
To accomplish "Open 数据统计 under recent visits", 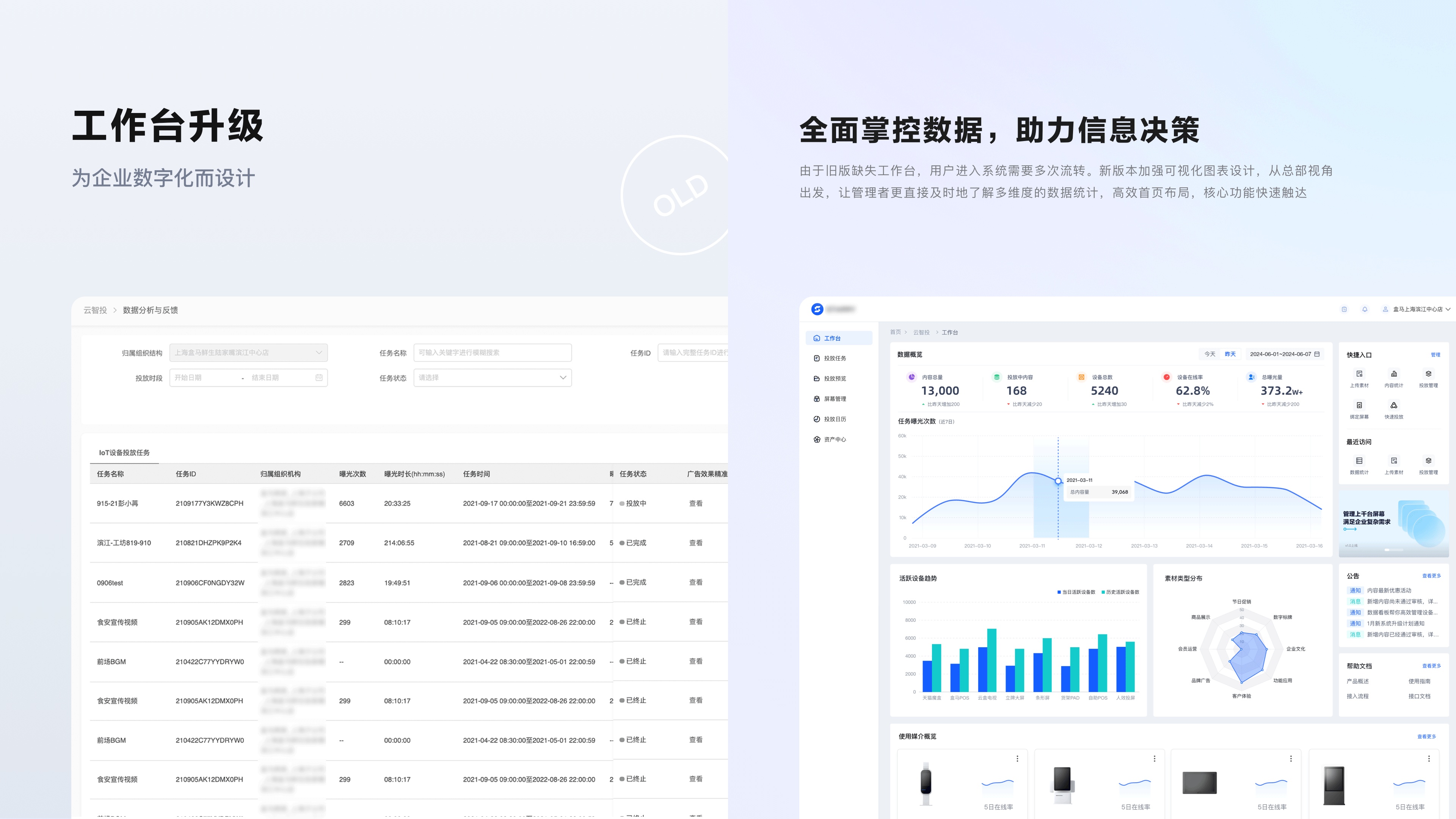I will pos(1359,461).
